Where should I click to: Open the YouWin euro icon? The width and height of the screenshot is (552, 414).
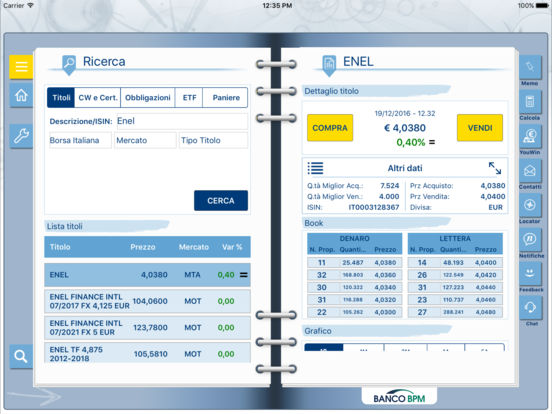click(x=530, y=136)
